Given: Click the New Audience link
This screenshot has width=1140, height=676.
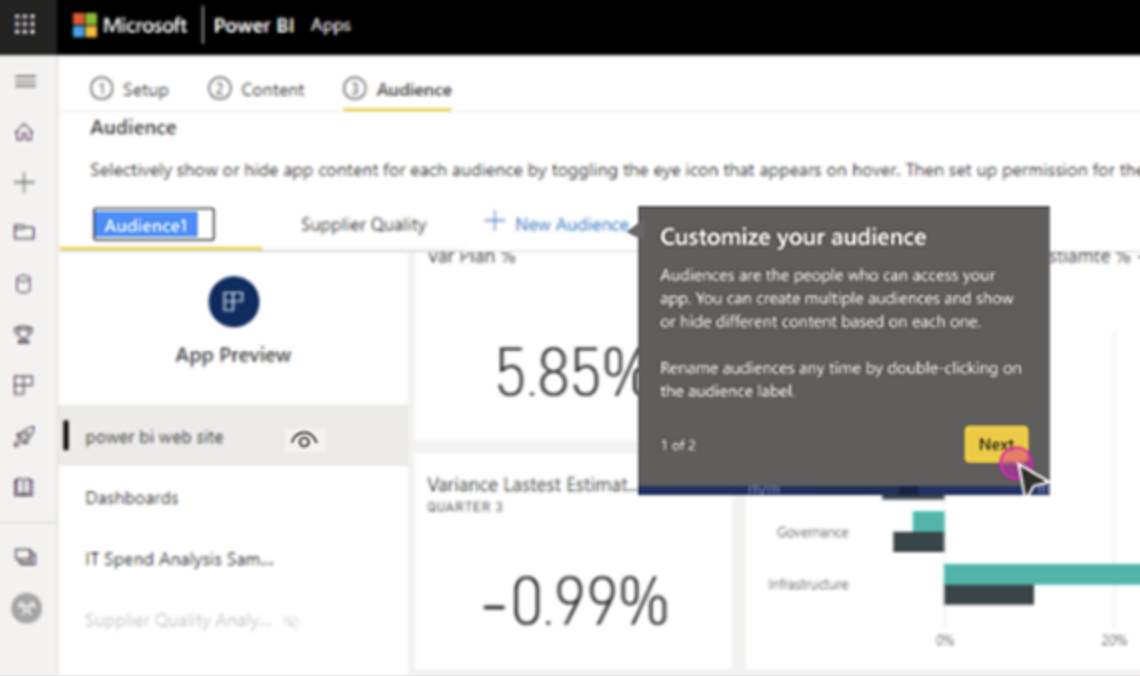Looking at the screenshot, I should (x=556, y=224).
